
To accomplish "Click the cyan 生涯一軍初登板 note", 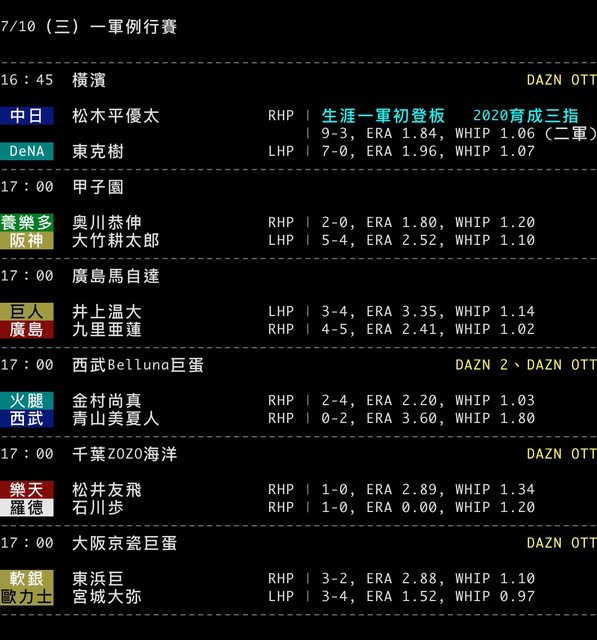I will coord(383,116).
